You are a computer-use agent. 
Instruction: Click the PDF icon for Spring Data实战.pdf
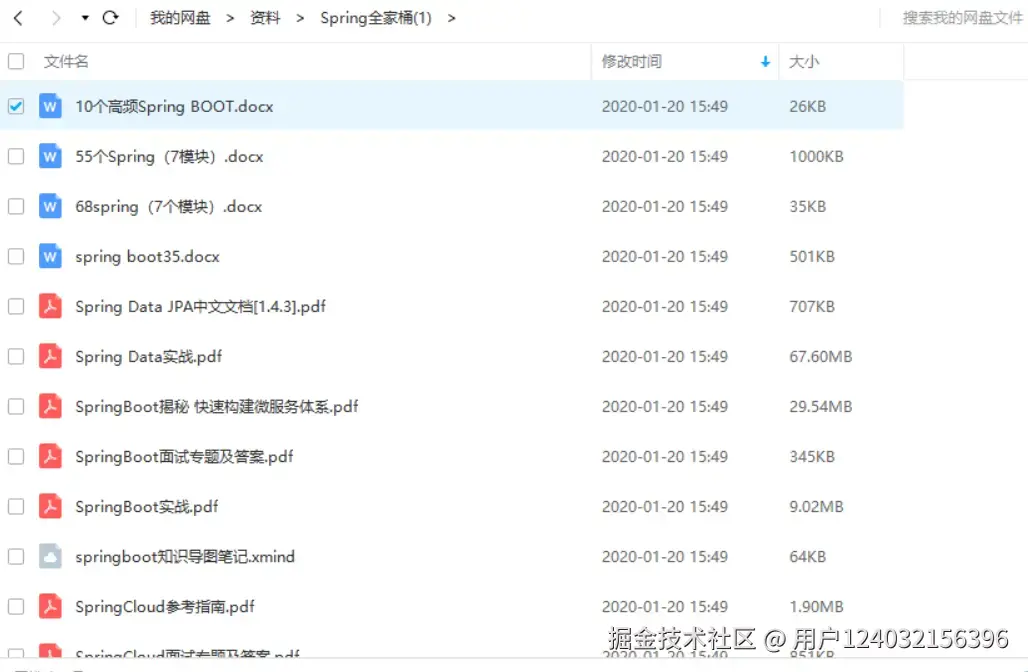point(52,356)
